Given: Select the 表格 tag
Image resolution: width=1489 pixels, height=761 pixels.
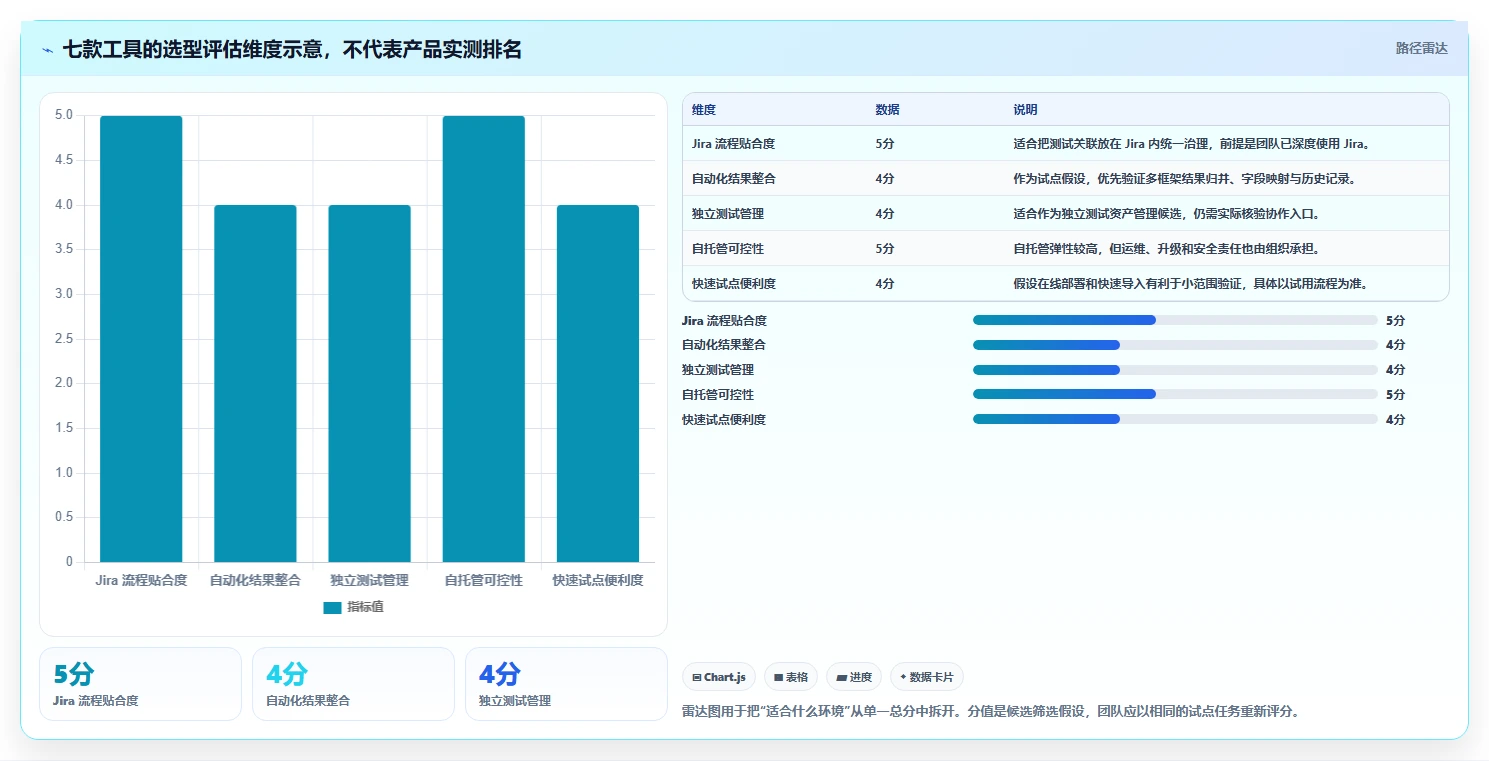Looking at the screenshot, I should point(791,677).
